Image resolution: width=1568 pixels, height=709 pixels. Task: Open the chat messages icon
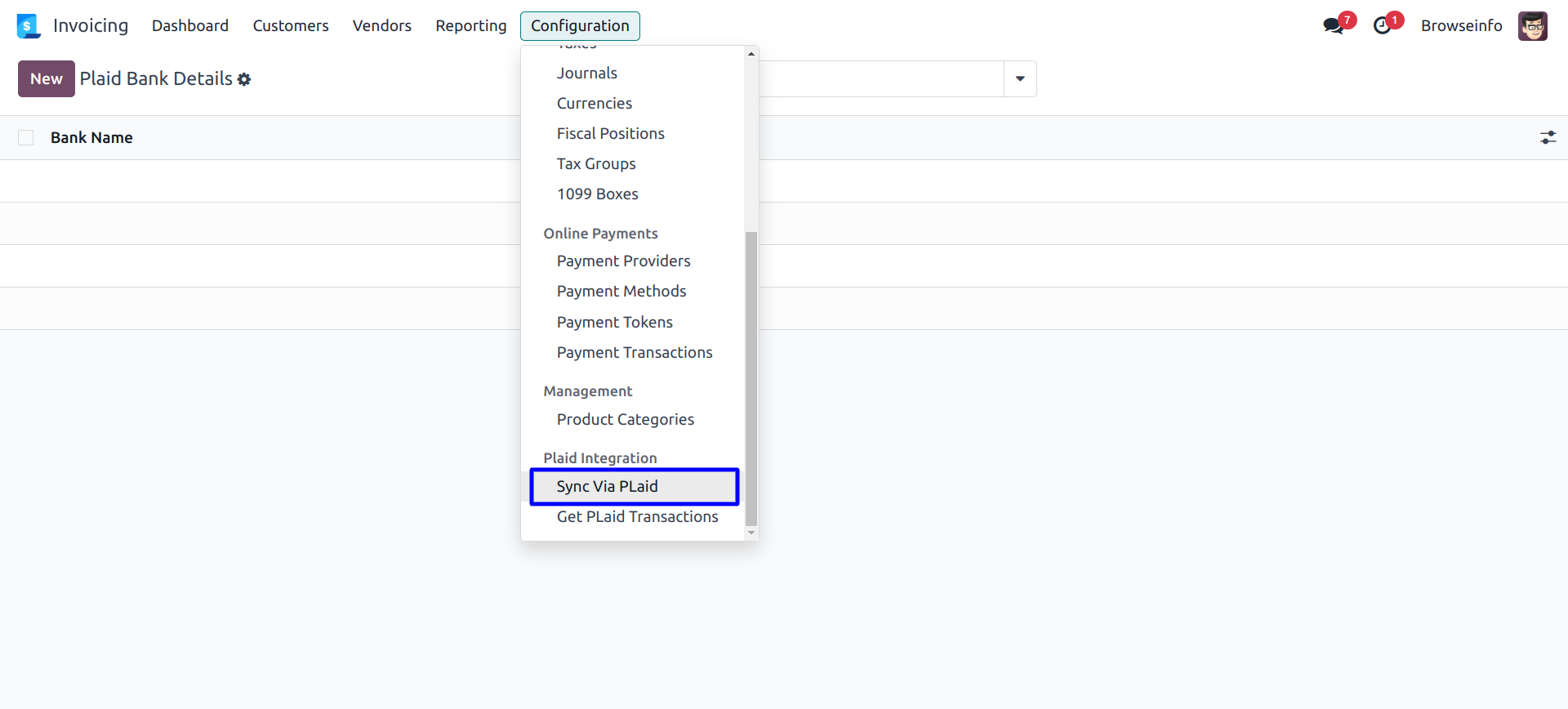tap(1334, 25)
